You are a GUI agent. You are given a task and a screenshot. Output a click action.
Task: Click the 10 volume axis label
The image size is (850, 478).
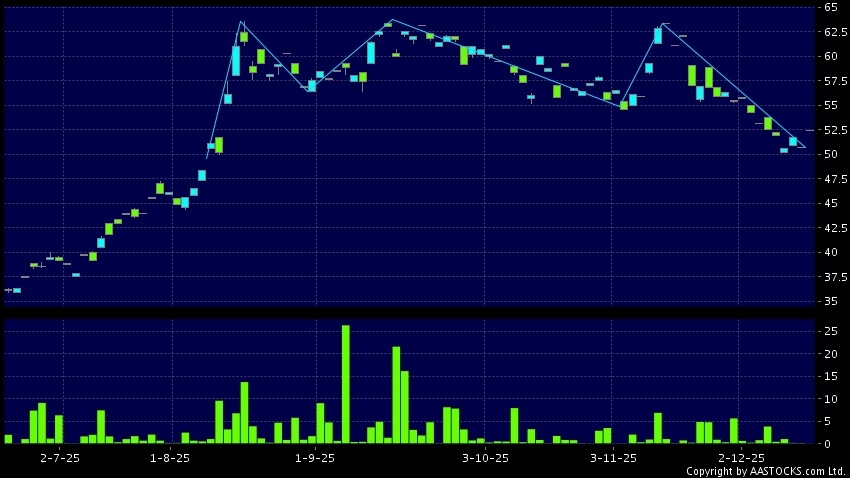click(831, 398)
